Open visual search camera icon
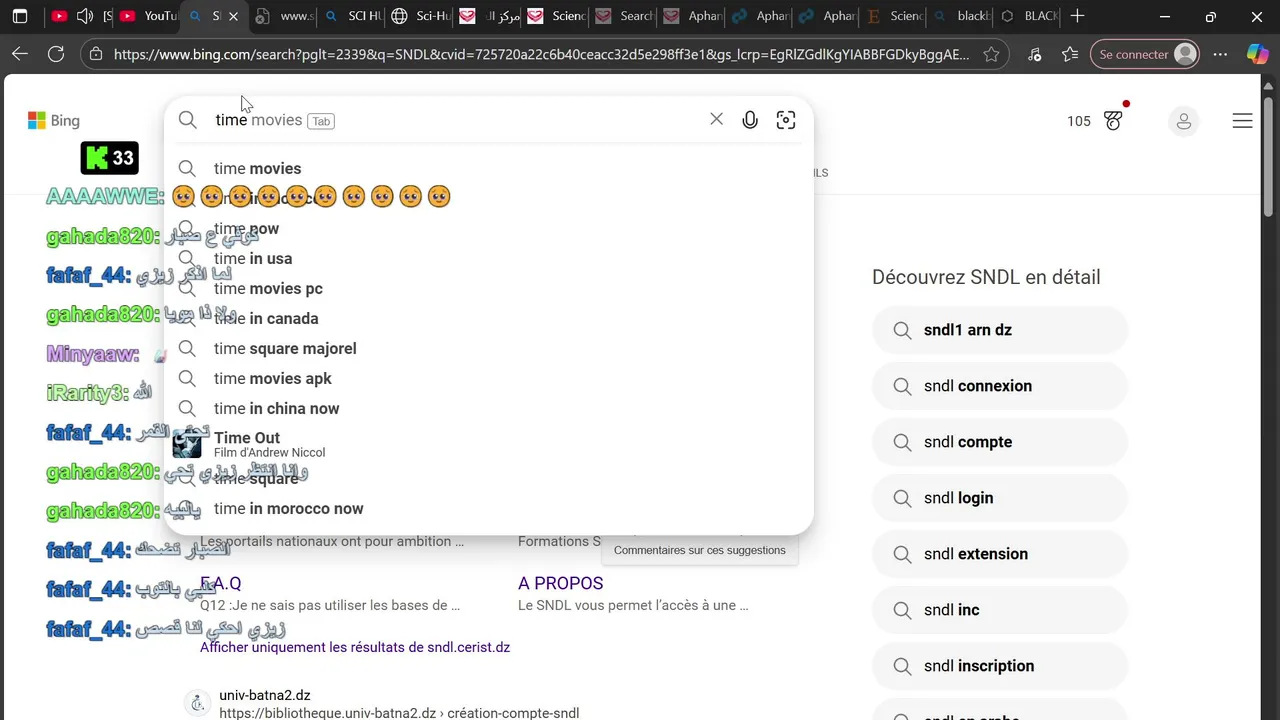Image resolution: width=1280 pixels, height=720 pixels. click(786, 120)
